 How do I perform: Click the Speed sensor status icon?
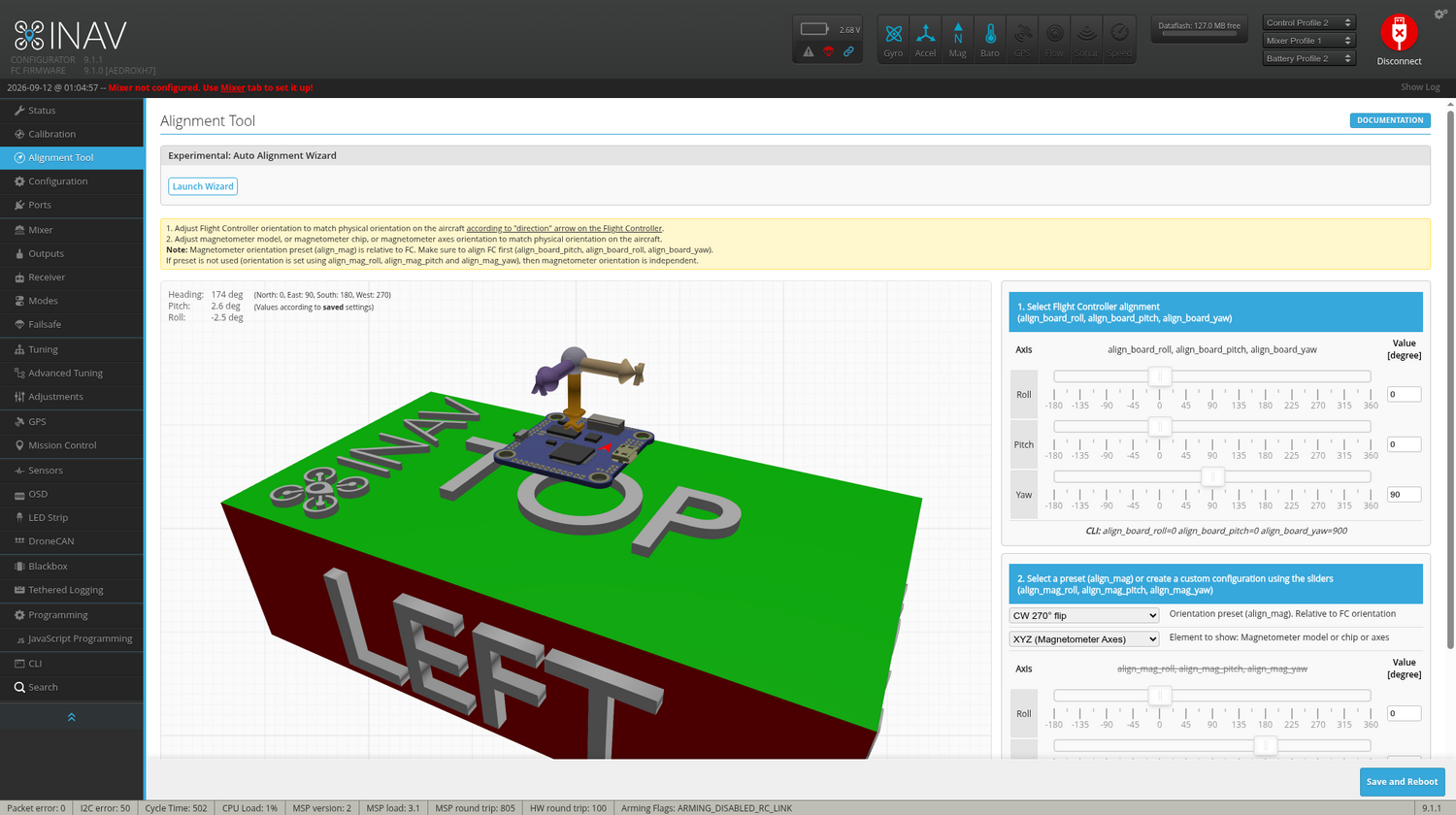tap(1119, 40)
